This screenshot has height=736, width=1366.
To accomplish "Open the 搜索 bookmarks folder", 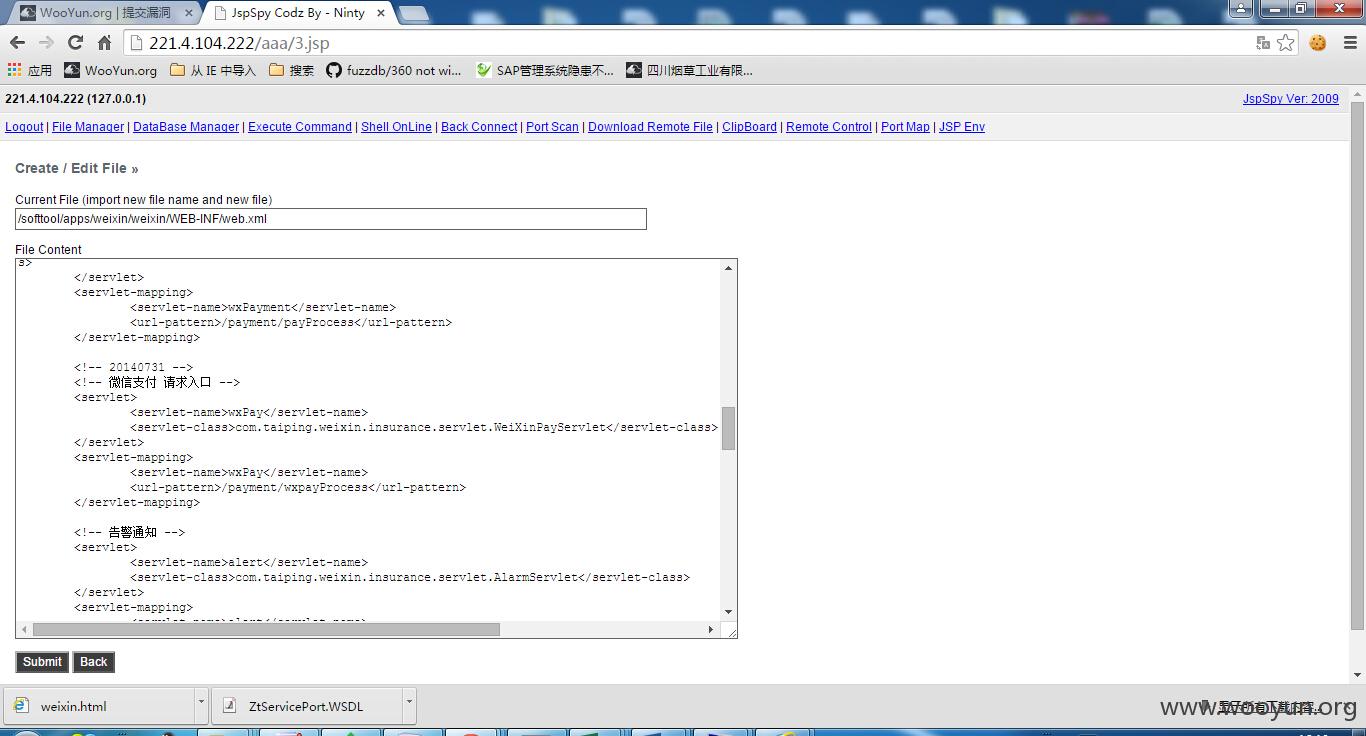I will click(x=291, y=70).
